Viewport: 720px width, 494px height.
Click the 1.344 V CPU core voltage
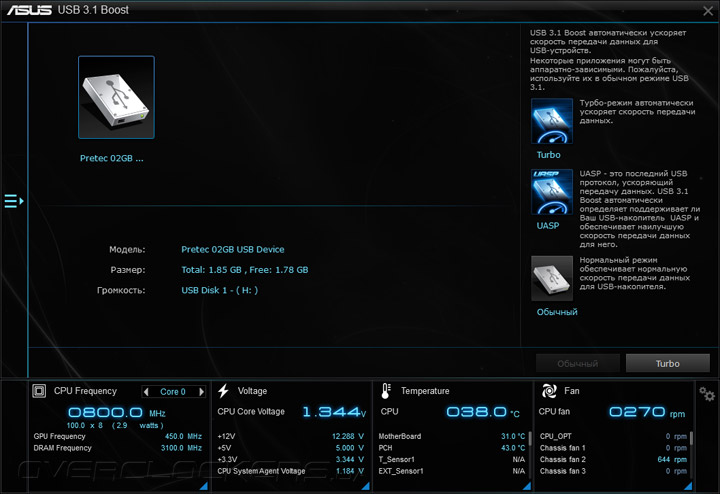click(x=334, y=412)
